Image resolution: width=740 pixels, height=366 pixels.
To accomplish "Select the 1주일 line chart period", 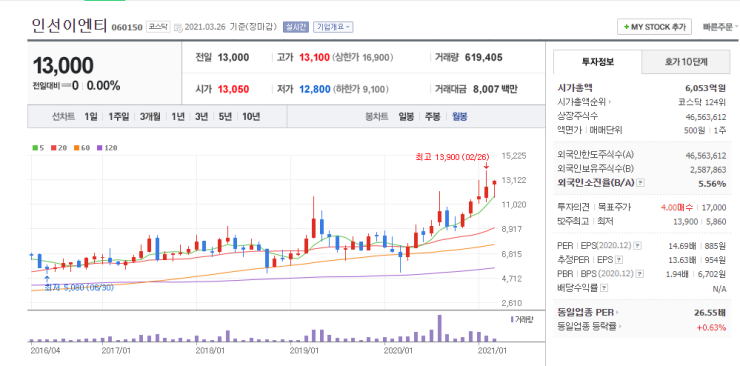I will click(118, 116).
